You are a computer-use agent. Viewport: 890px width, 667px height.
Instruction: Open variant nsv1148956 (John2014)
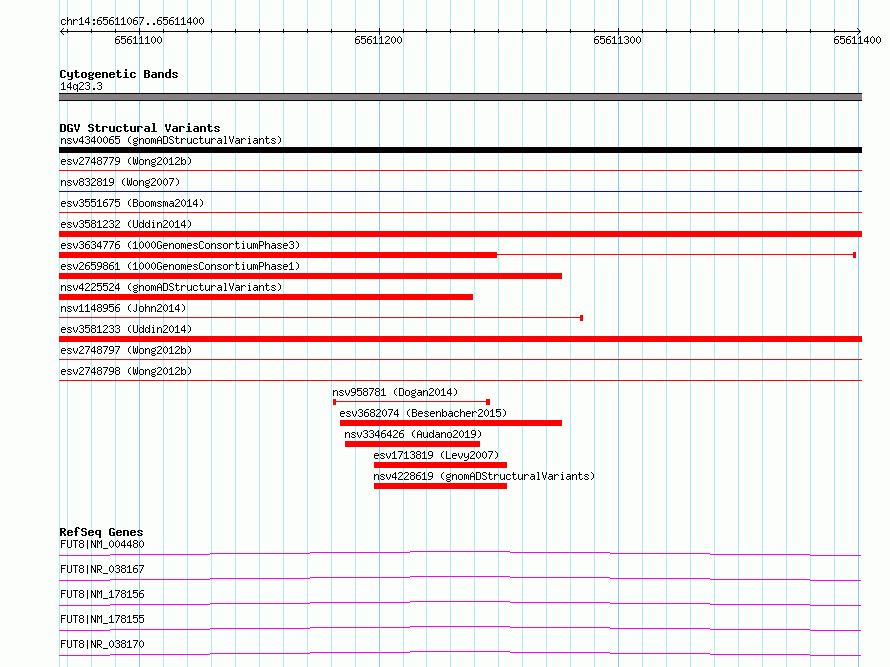123,308
